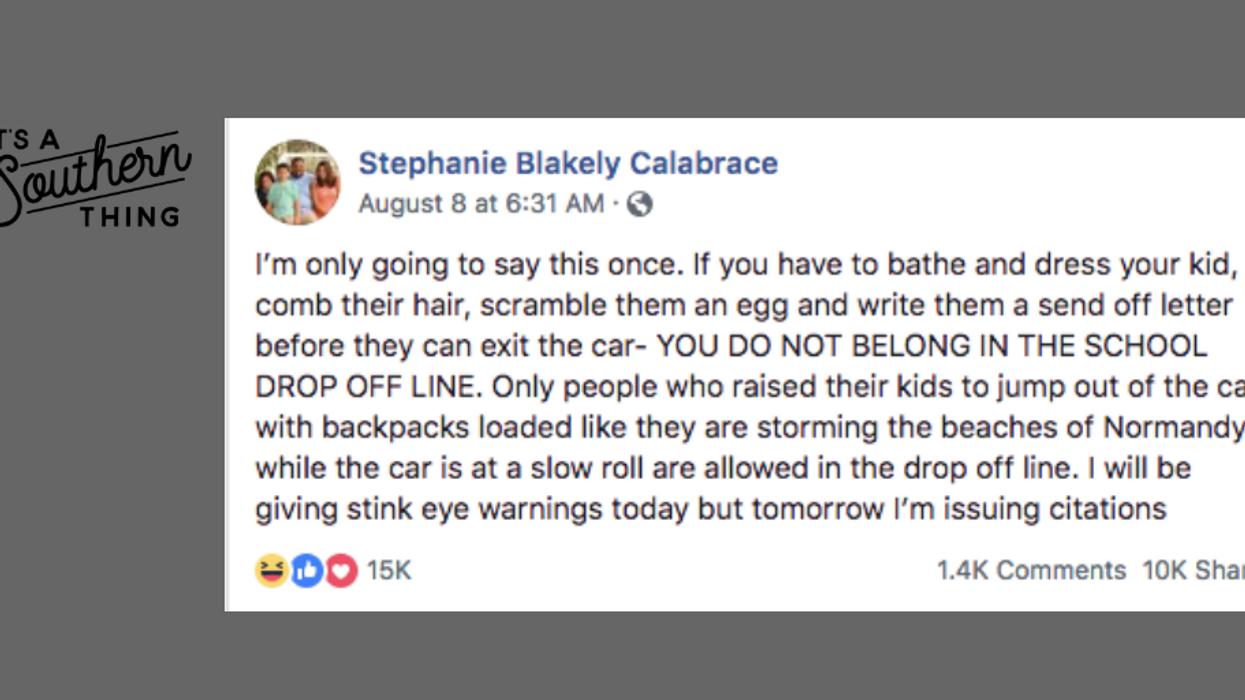
Task: View the 15K reactions count
Action: coord(389,571)
